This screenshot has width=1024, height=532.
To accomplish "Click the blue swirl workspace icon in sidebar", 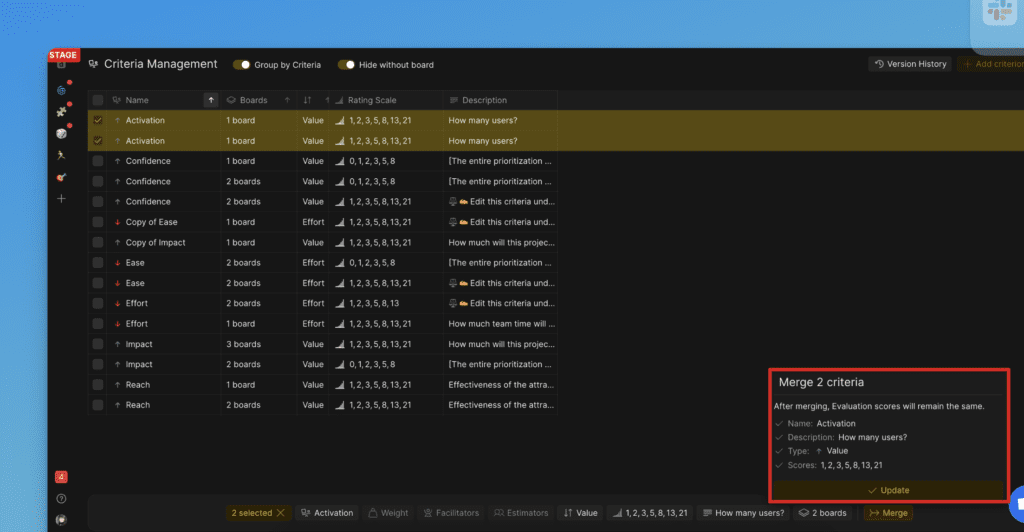I will (x=61, y=90).
